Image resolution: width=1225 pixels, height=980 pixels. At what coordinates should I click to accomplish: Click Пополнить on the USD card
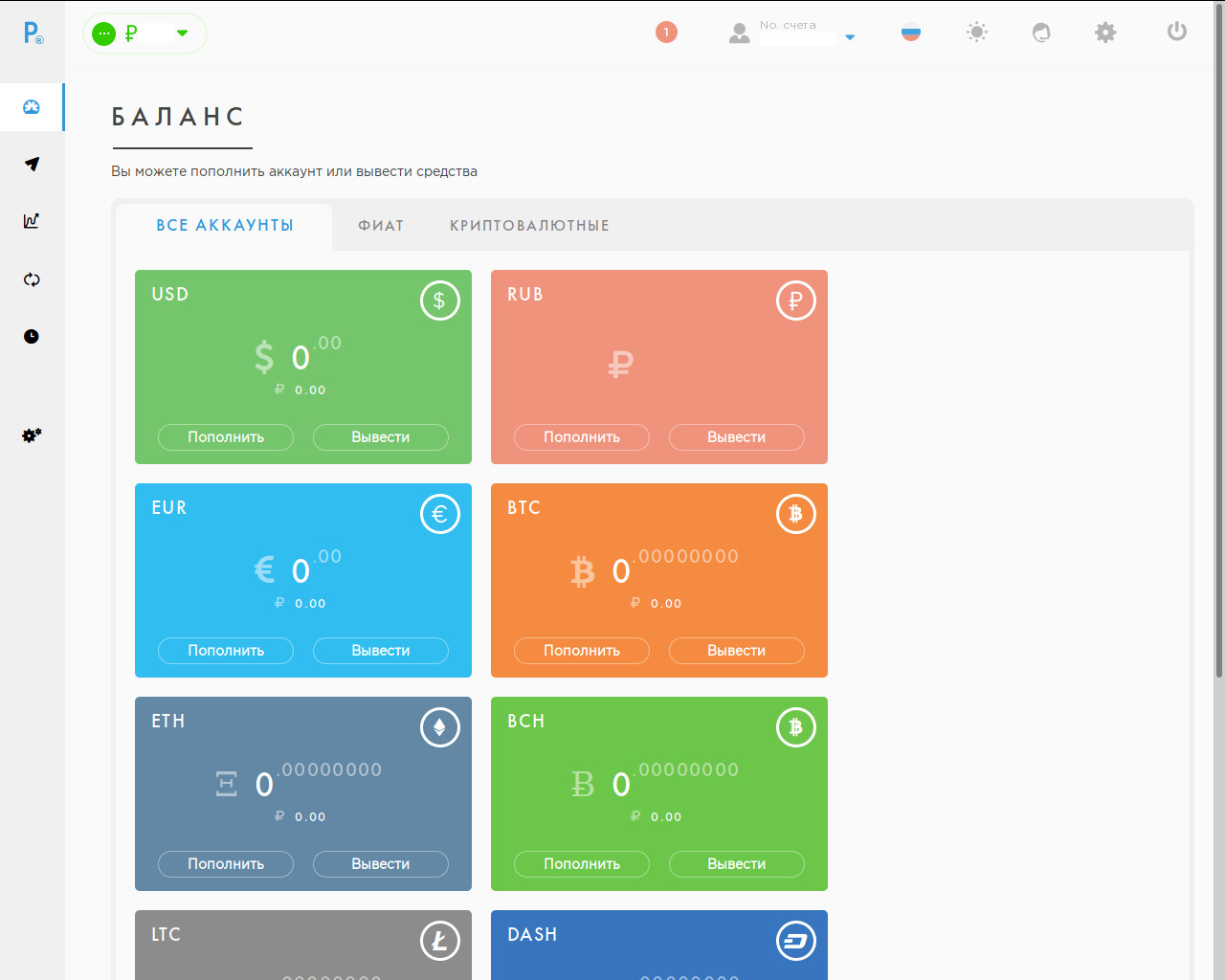[226, 437]
